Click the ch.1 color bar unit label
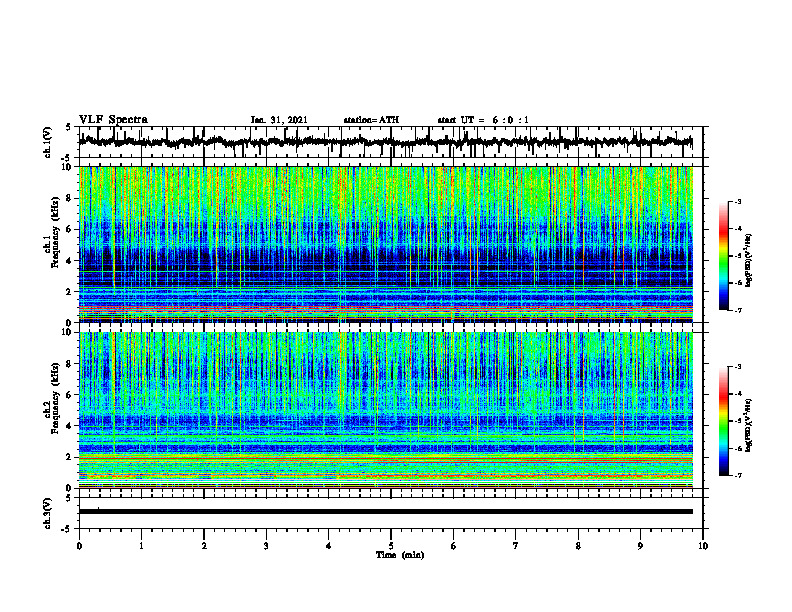Image resolution: width=792 pixels, height=612 pixels. [x=748, y=260]
